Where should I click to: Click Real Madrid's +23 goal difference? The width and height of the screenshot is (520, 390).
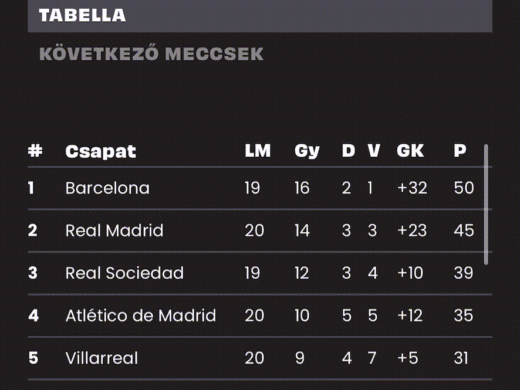click(x=412, y=230)
